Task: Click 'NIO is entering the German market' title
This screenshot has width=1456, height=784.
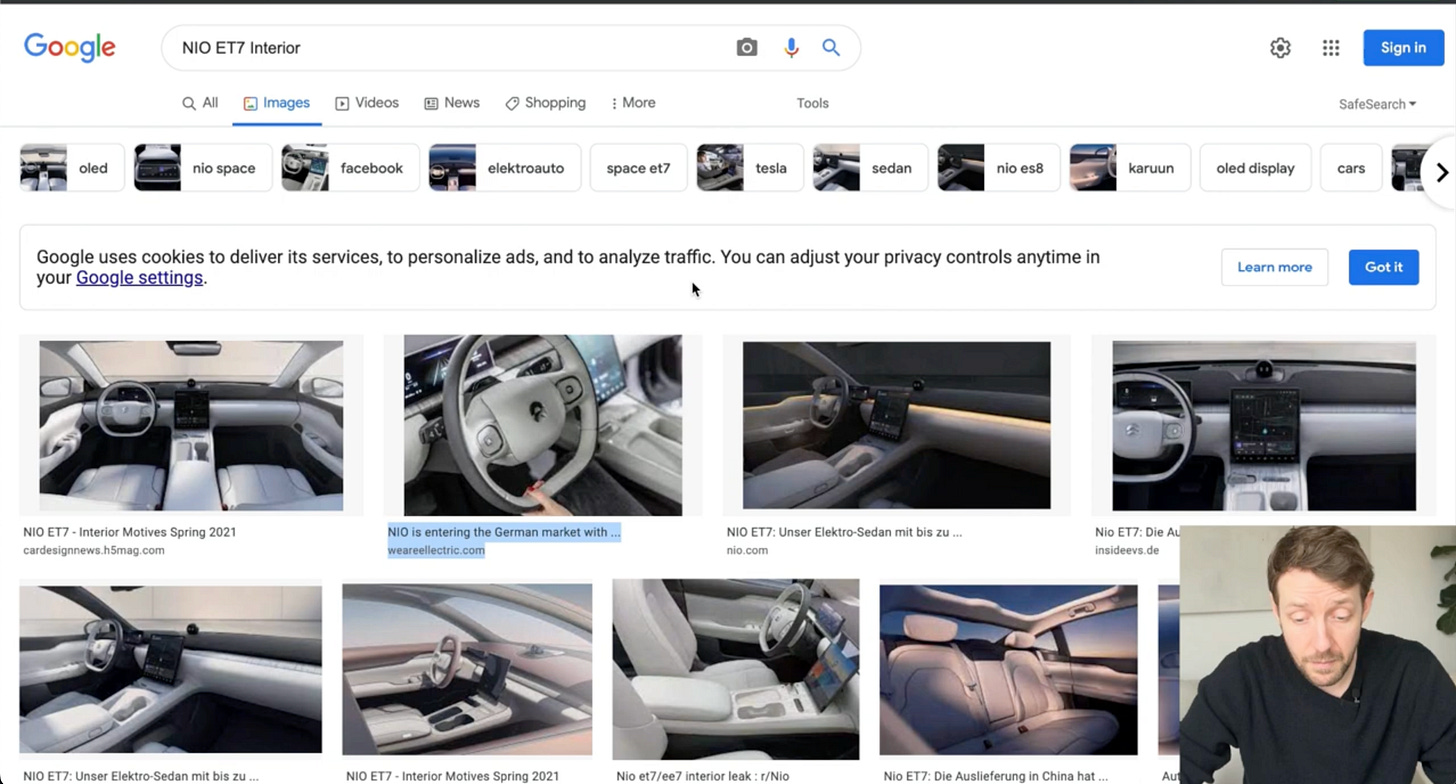Action: pyautogui.click(x=504, y=532)
